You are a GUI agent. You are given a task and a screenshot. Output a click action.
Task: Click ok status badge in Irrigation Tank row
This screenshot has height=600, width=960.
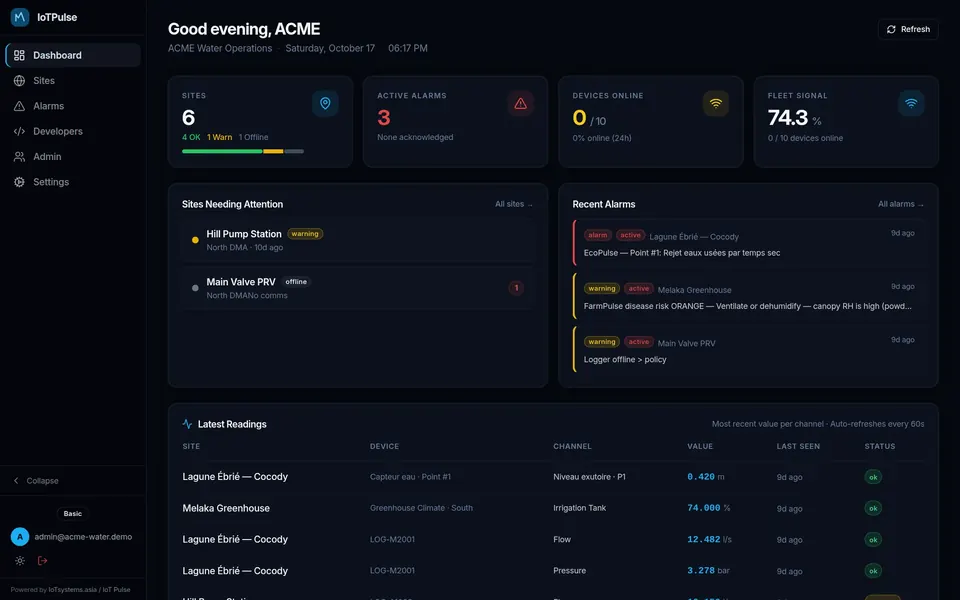873,508
